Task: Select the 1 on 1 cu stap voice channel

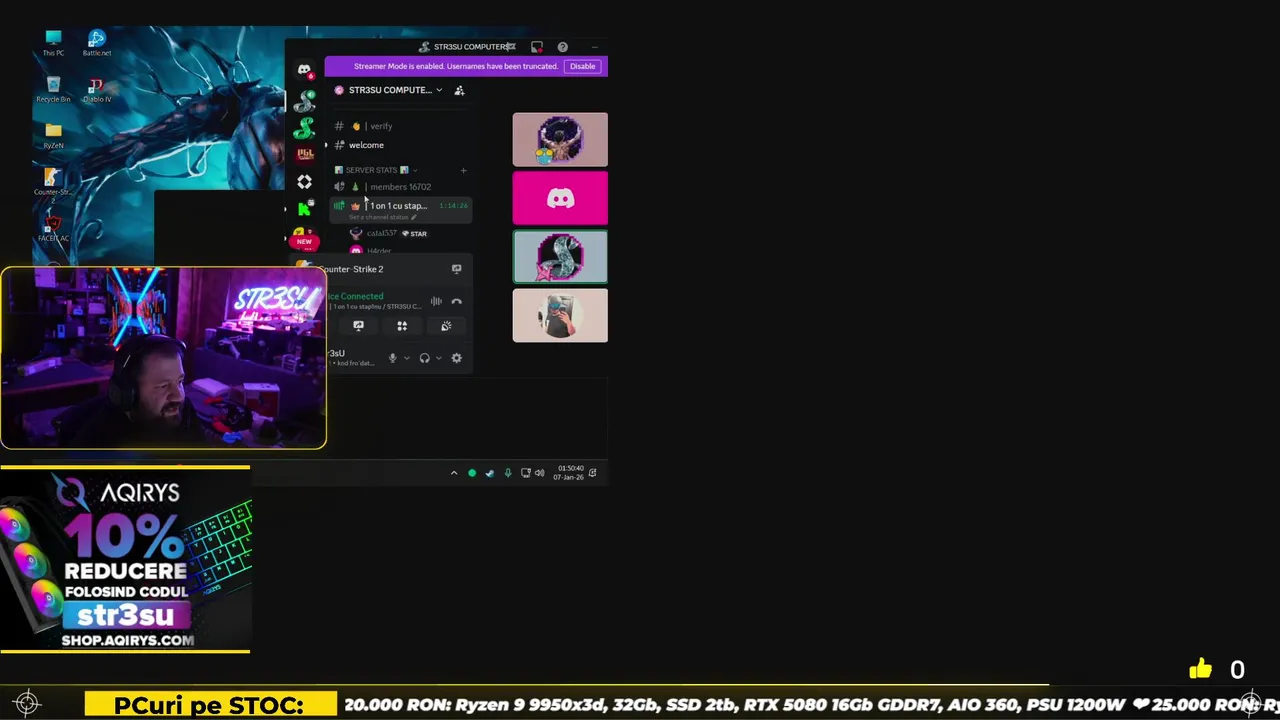Action: [400, 206]
